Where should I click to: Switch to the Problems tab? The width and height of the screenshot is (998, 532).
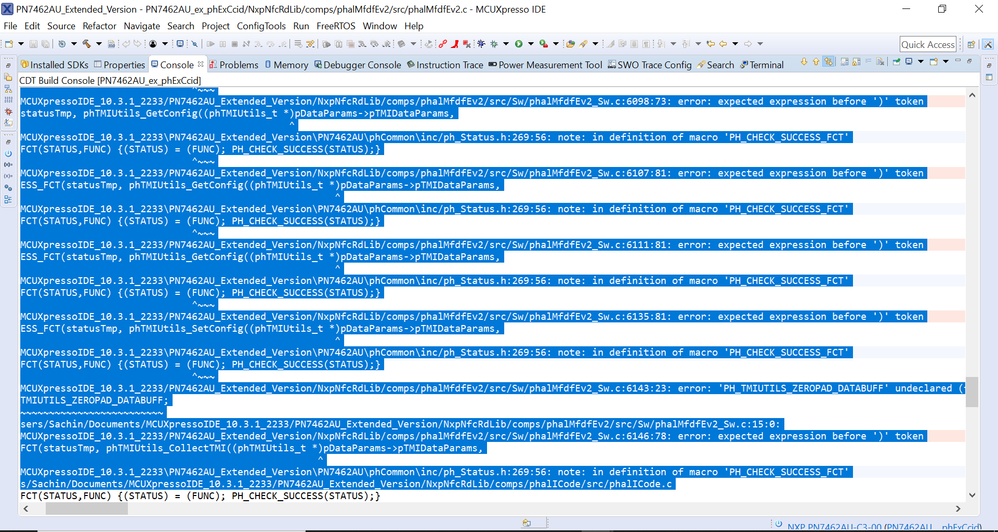pyautogui.click(x=234, y=65)
